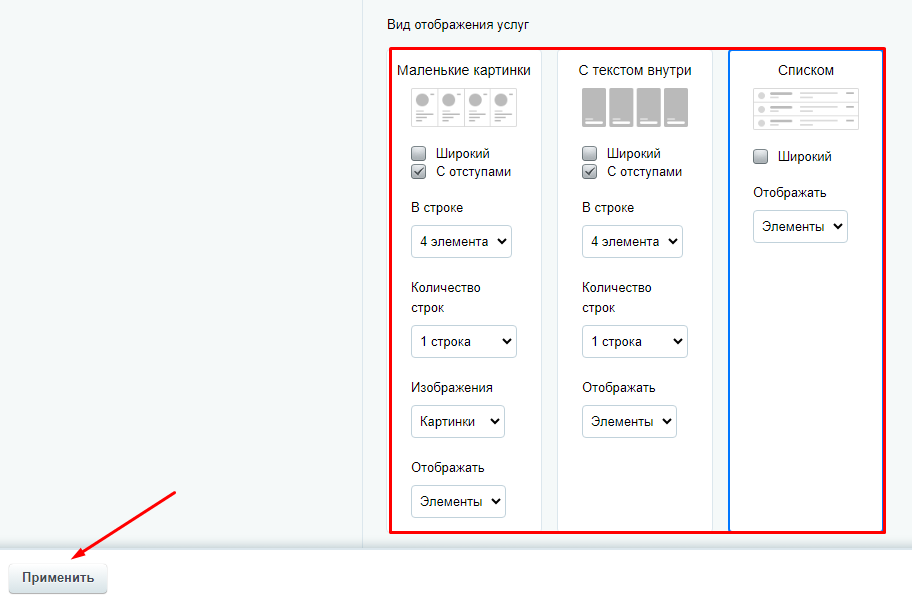
Task: Open Отображать dropdown under Маленькие картинки
Action: [x=458, y=501]
